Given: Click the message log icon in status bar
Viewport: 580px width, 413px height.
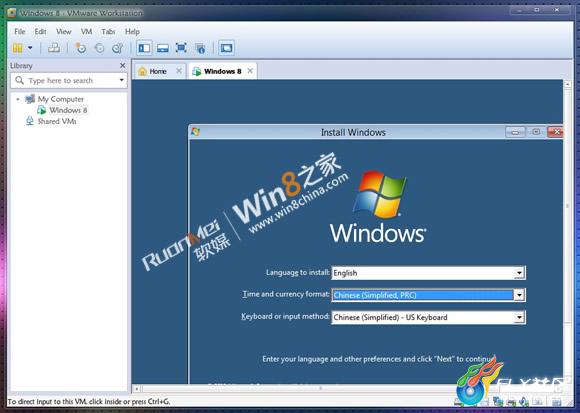Looking at the screenshot, I should pos(556,402).
